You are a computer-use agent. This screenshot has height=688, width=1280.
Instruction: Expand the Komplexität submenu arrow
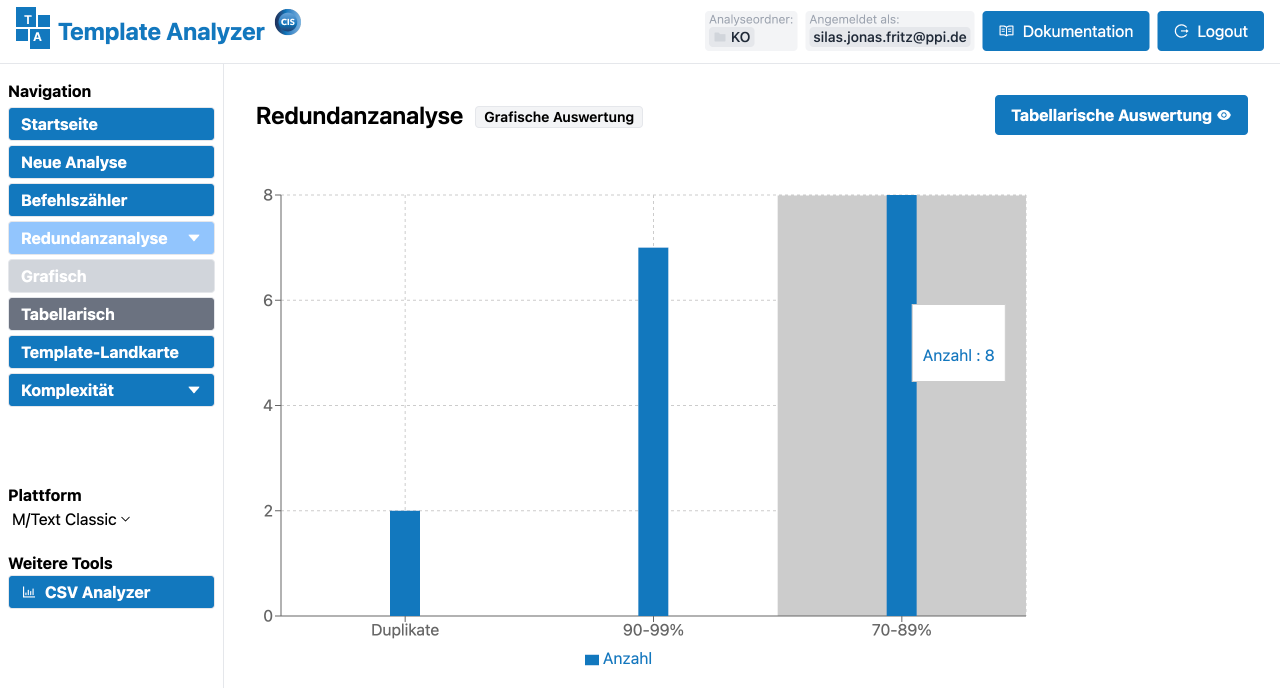(x=194, y=391)
